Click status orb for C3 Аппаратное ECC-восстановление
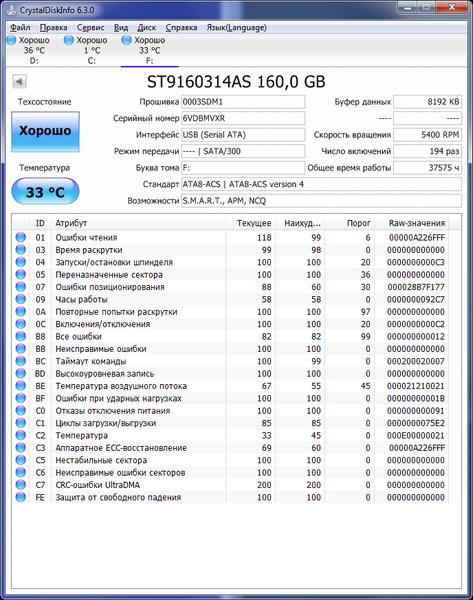The height and width of the screenshot is (600, 473). [x=21, y=448]
